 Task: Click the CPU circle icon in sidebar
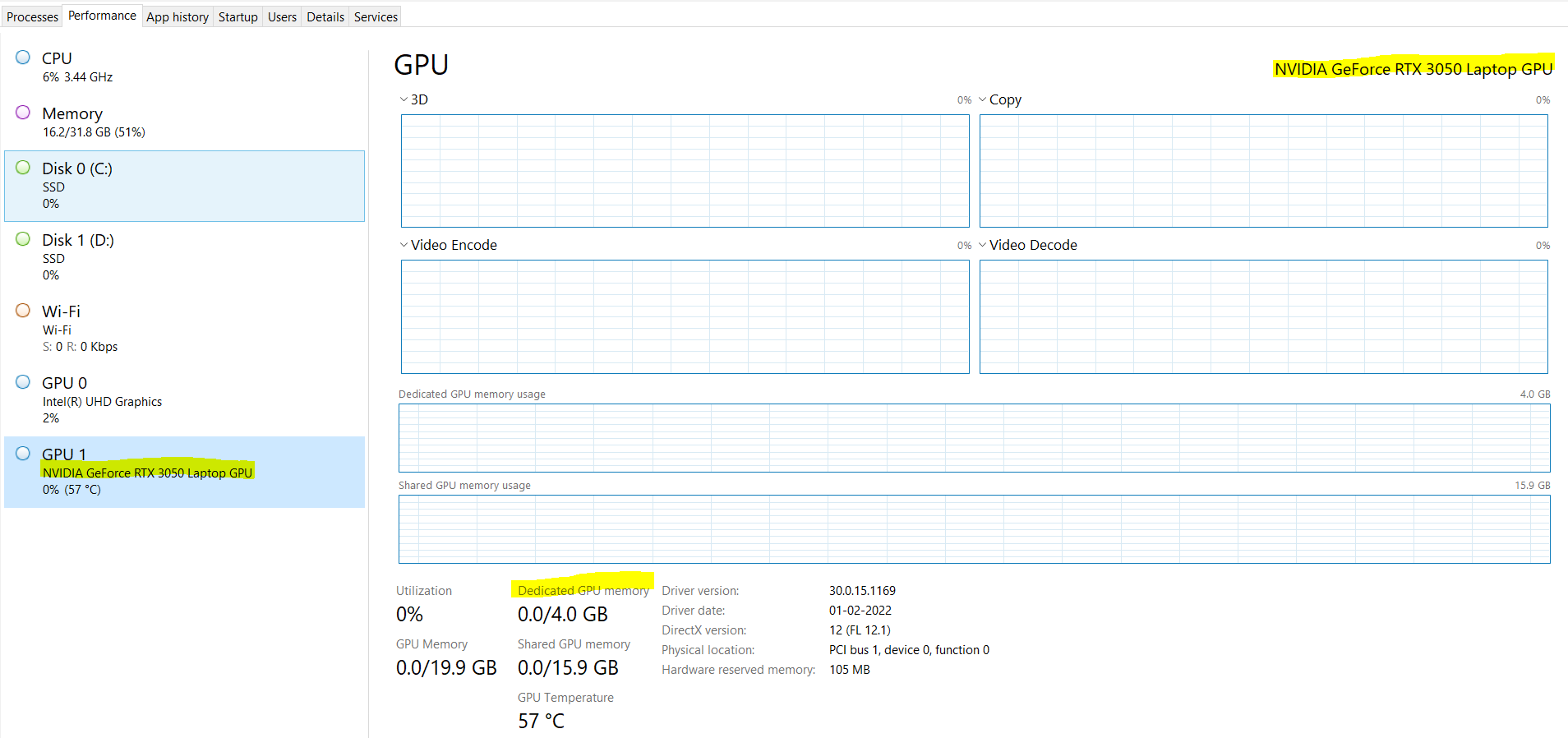23,58
